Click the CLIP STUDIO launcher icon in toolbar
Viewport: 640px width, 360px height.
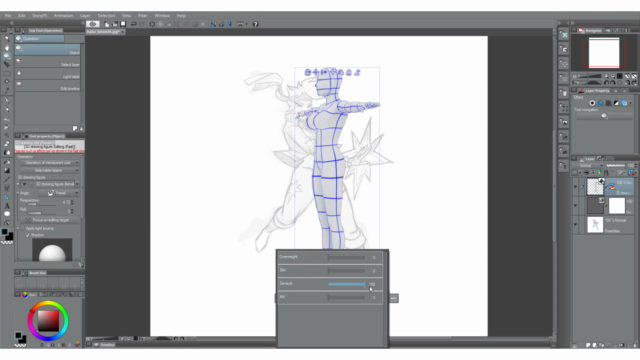point(93,24)
